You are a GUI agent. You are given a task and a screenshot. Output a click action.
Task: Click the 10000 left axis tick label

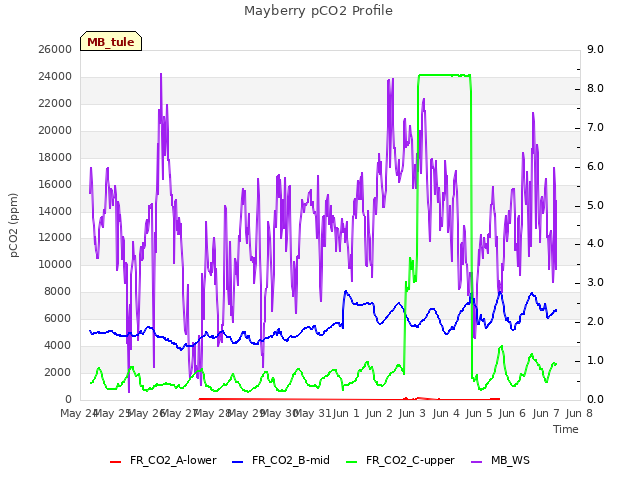click(55, 264)
